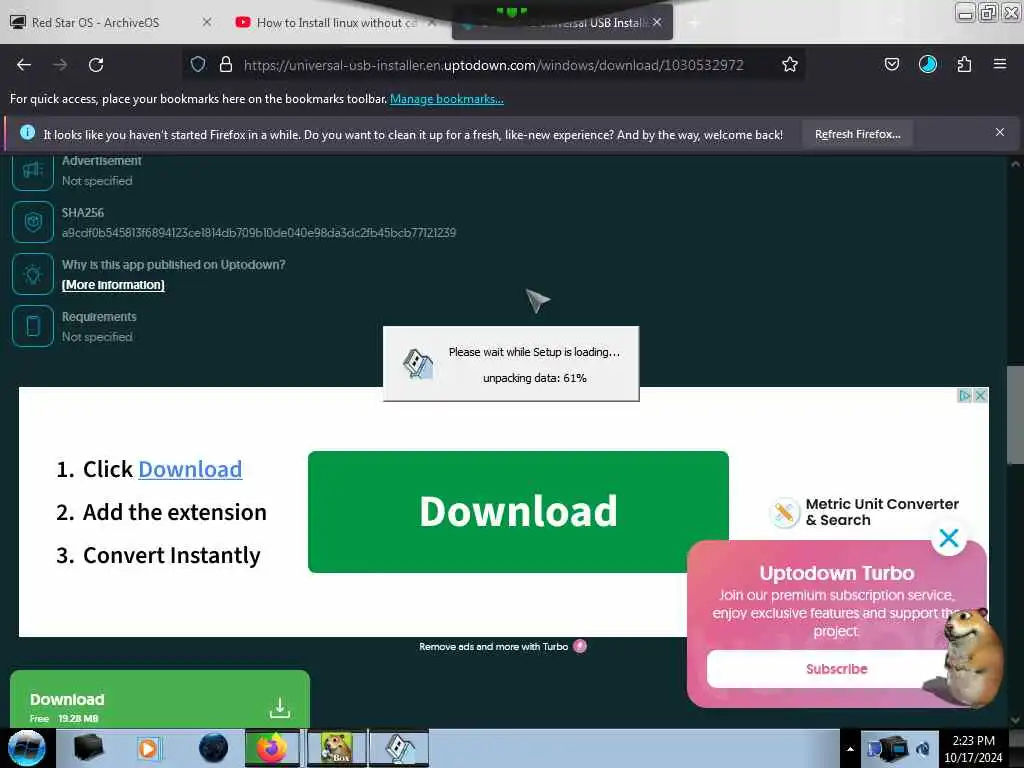Open the black box taskbar app
This screenshot has height=768, width=1024.
click(x=88, y=748)
